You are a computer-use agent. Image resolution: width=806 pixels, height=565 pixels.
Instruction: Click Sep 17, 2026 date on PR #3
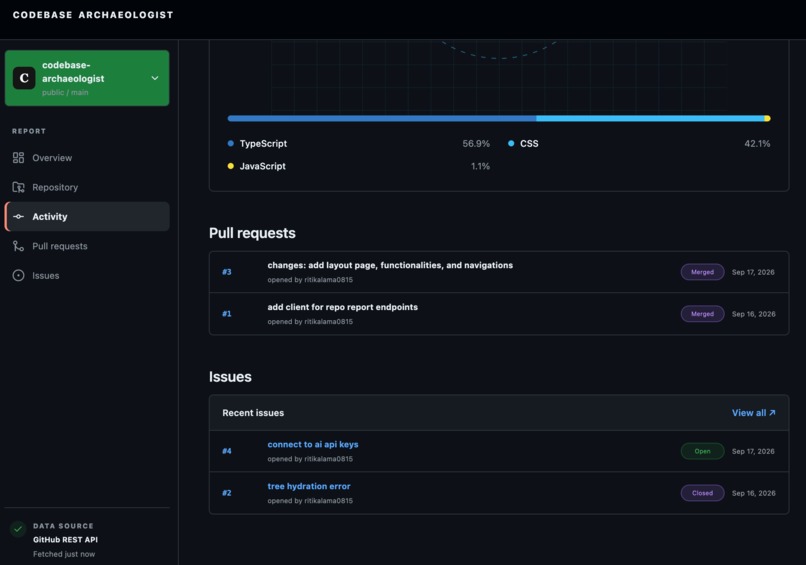point(753,272)
